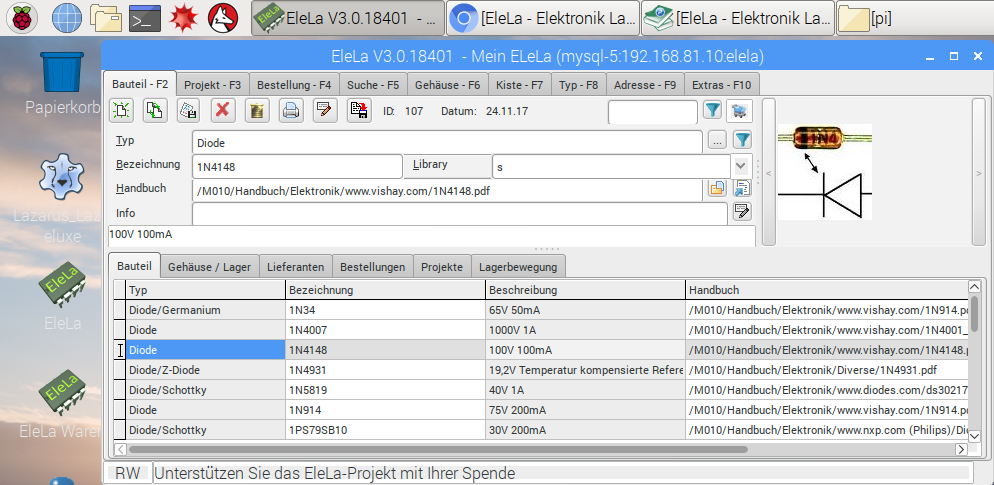Open the Handbuch PDF with the document icon
994x485 pixels.
tap(742, 188)
